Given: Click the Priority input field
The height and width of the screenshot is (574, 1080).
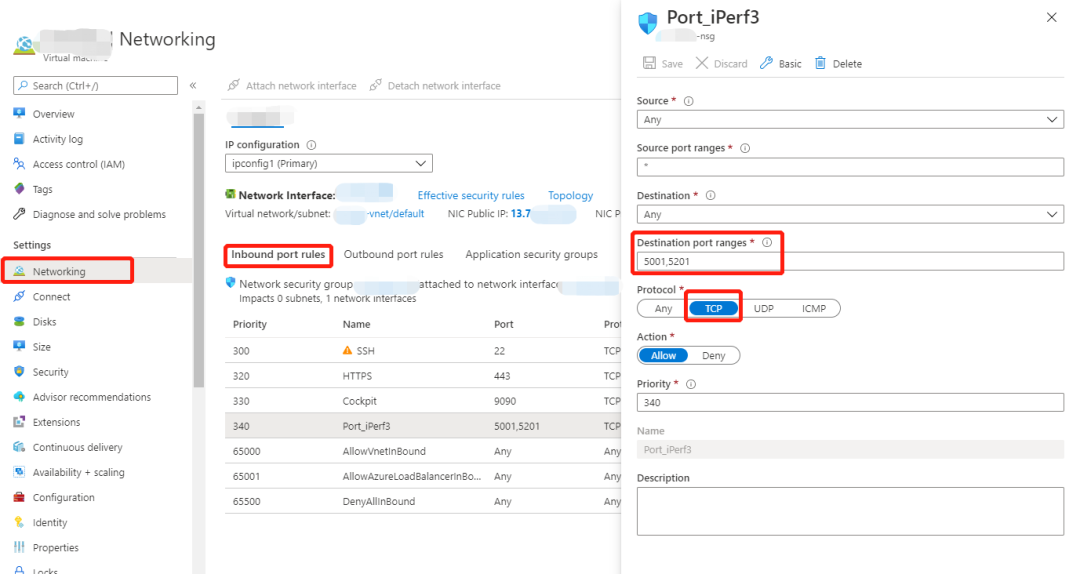Looking at the screenshot, I should tap(850, 402).
